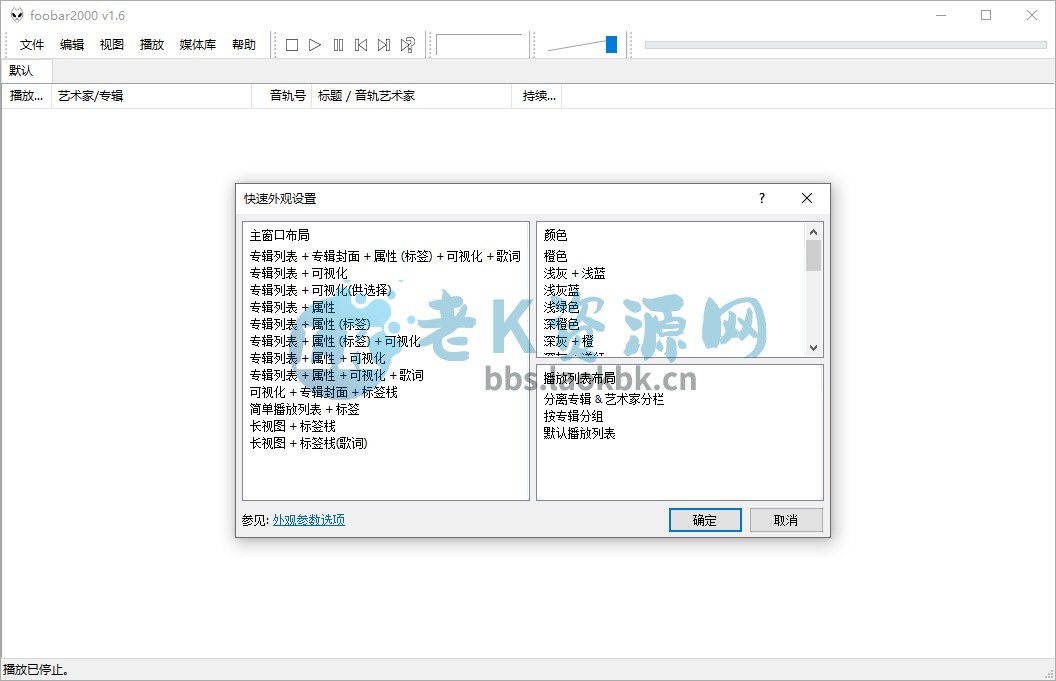This screenshot has height=681, width=1056.
Task: Click the 标题 / 音轨艺术家 column header
Action: pos(411,96)
